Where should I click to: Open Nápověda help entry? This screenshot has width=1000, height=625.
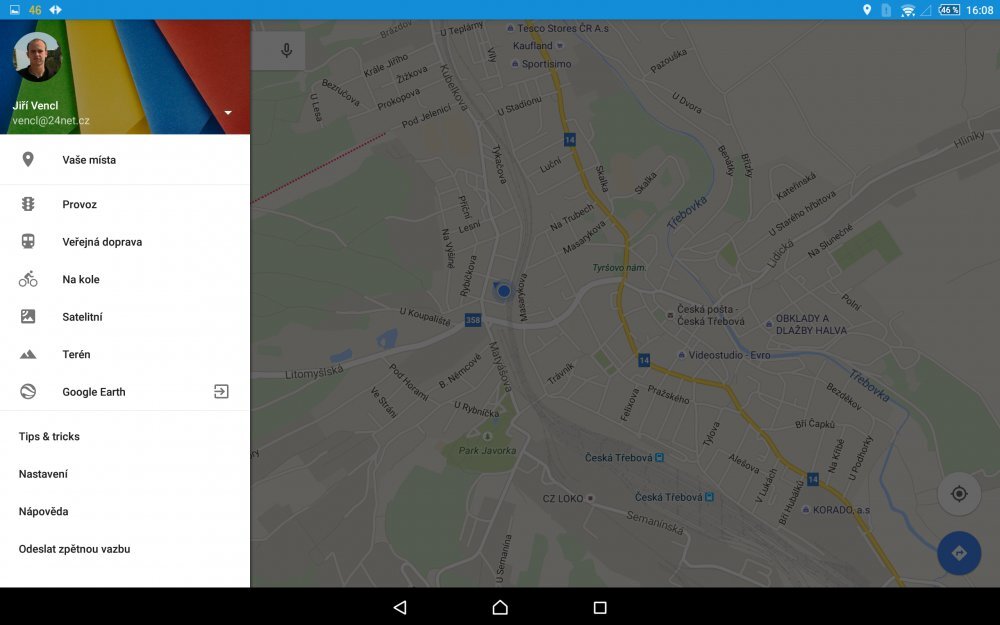(41, 511)
